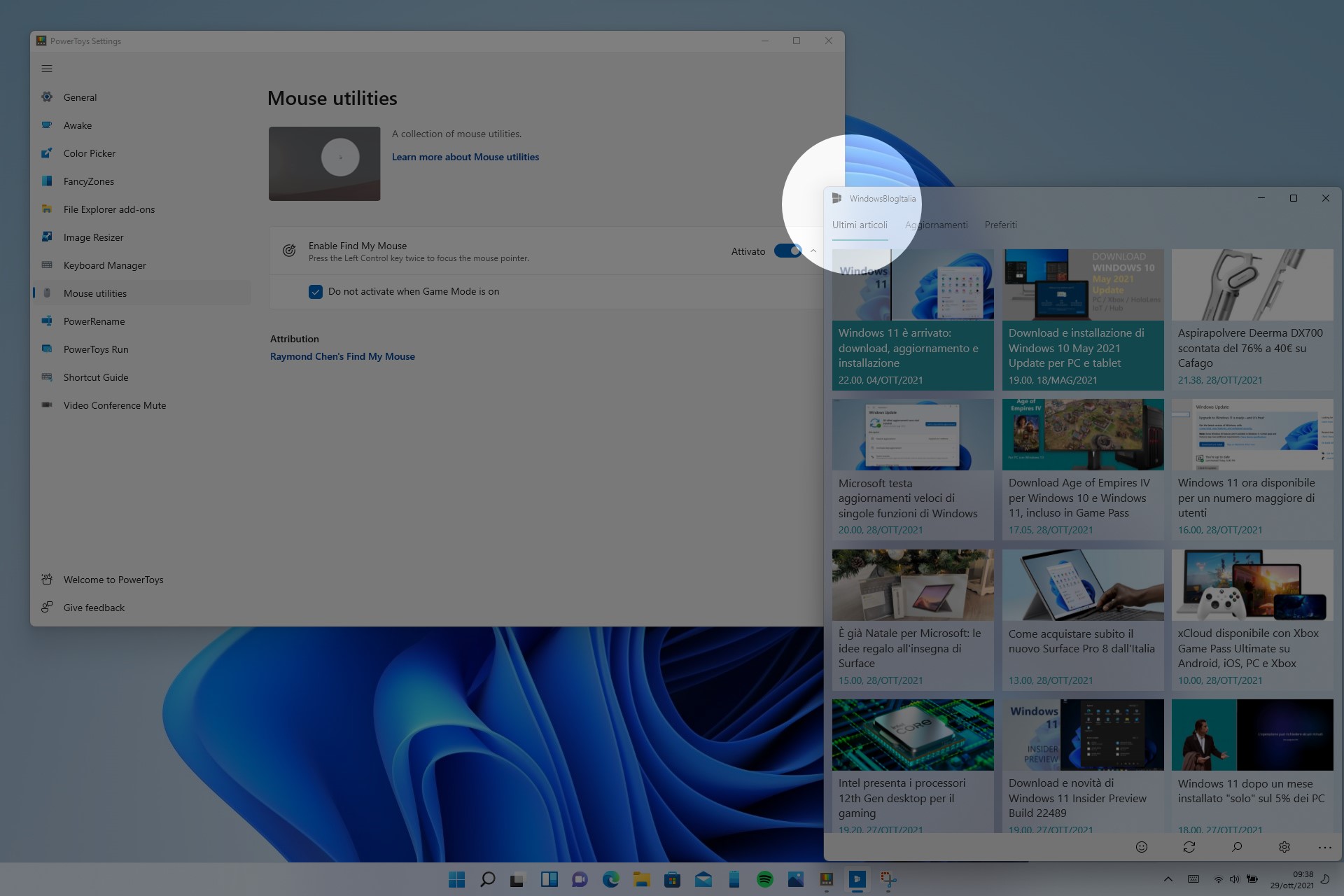Image resolution: width=1344 pixels, height=896 pixels.
Task: Click the Find My Mouse target icon
Action: [289, 251]
